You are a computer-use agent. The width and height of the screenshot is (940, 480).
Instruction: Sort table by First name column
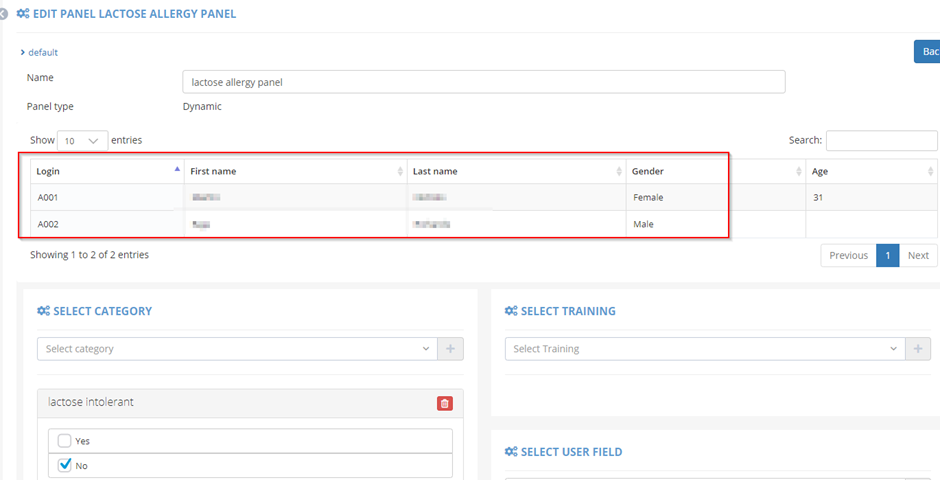tap(400, 172)
